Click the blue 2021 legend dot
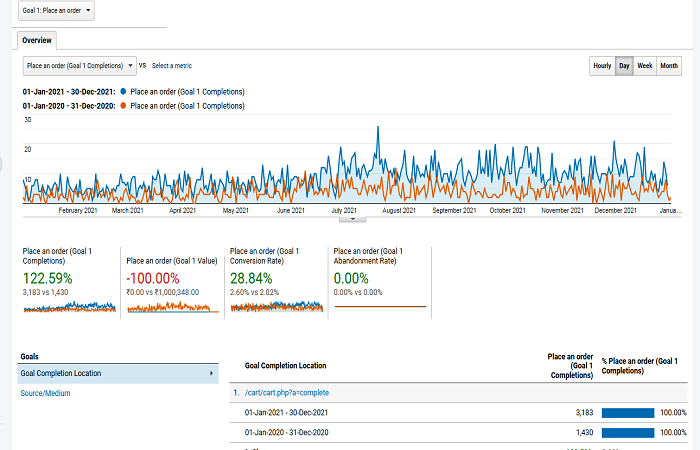Screen dimensions: 700x450 (123, 92)
